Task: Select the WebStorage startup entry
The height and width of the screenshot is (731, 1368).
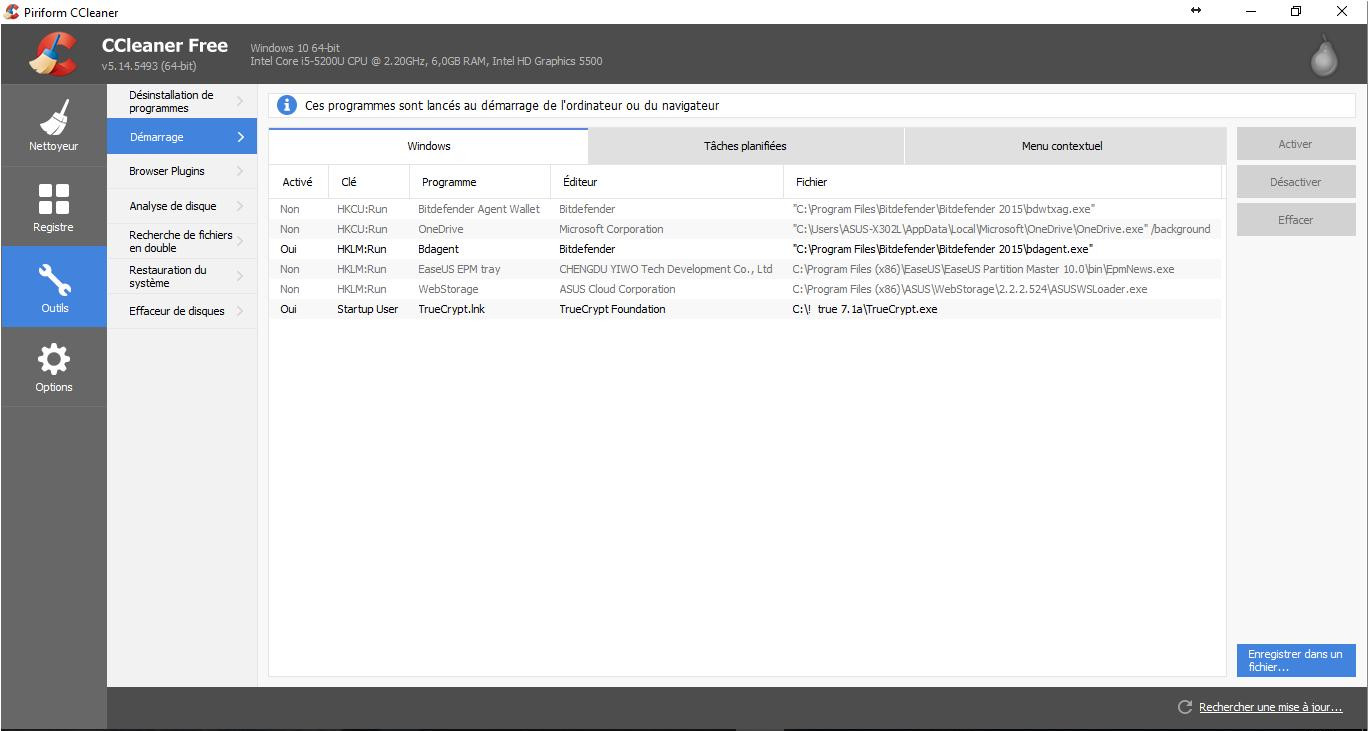Action: [745, 289]
